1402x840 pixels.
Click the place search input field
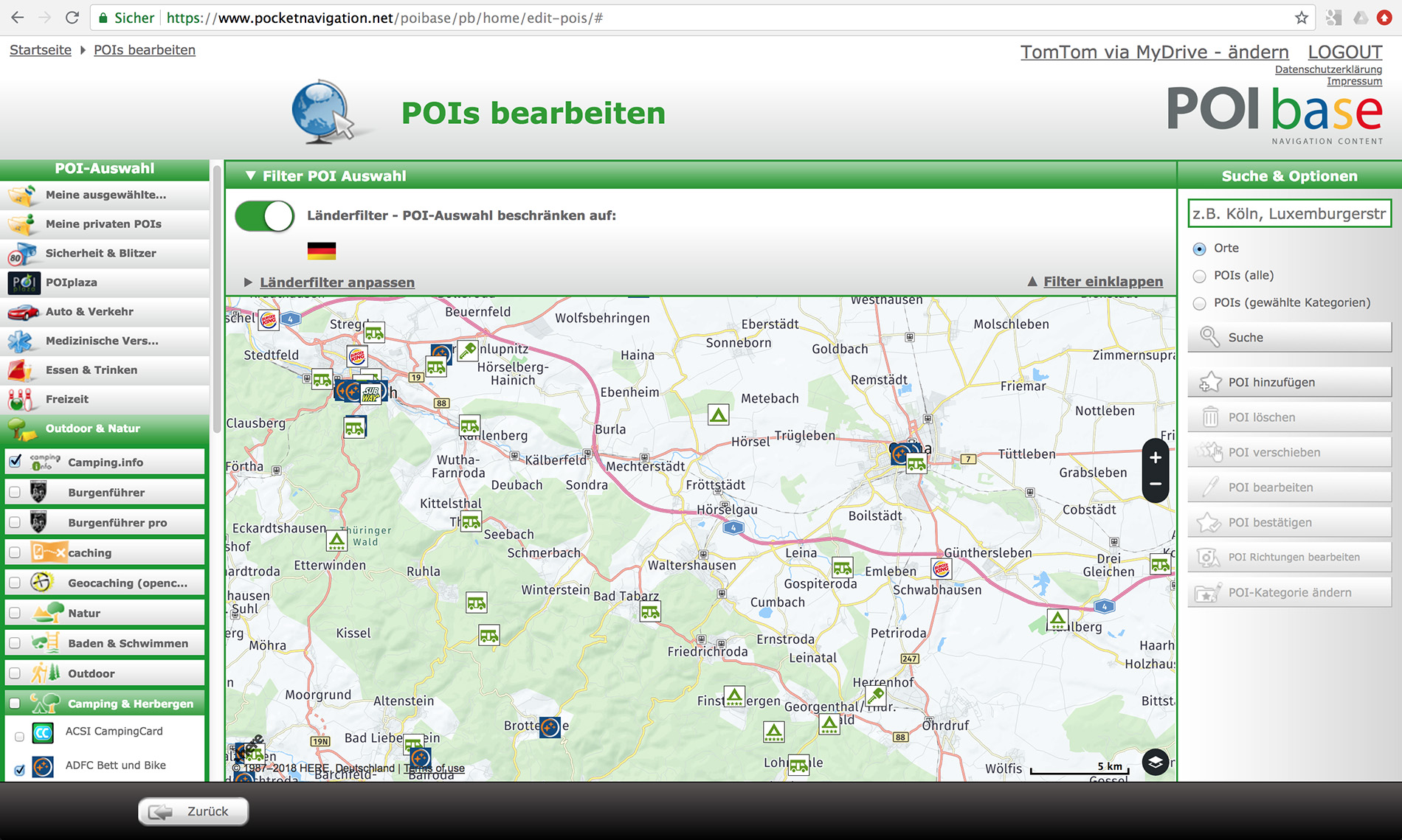[1288, 214]
